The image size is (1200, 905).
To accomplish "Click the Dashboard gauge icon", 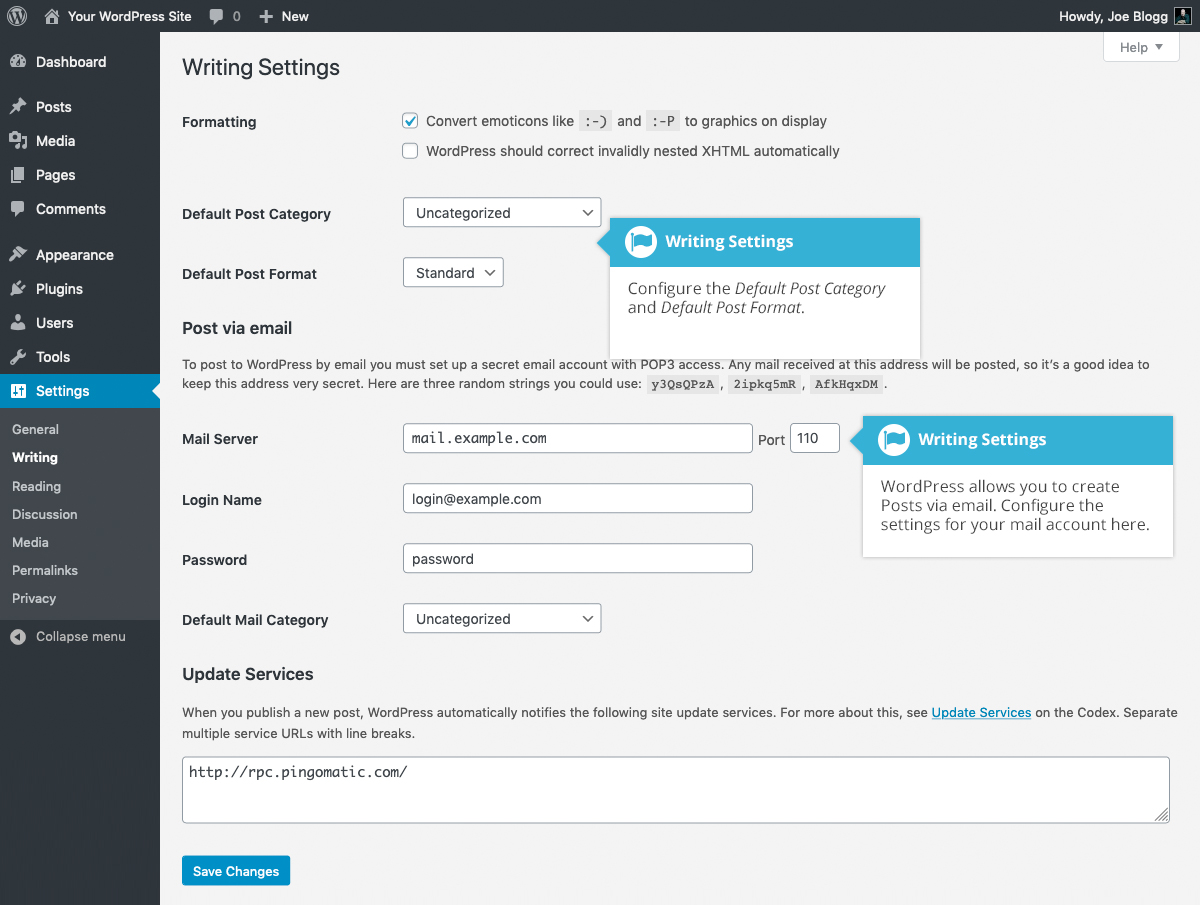I will point(18,62).
